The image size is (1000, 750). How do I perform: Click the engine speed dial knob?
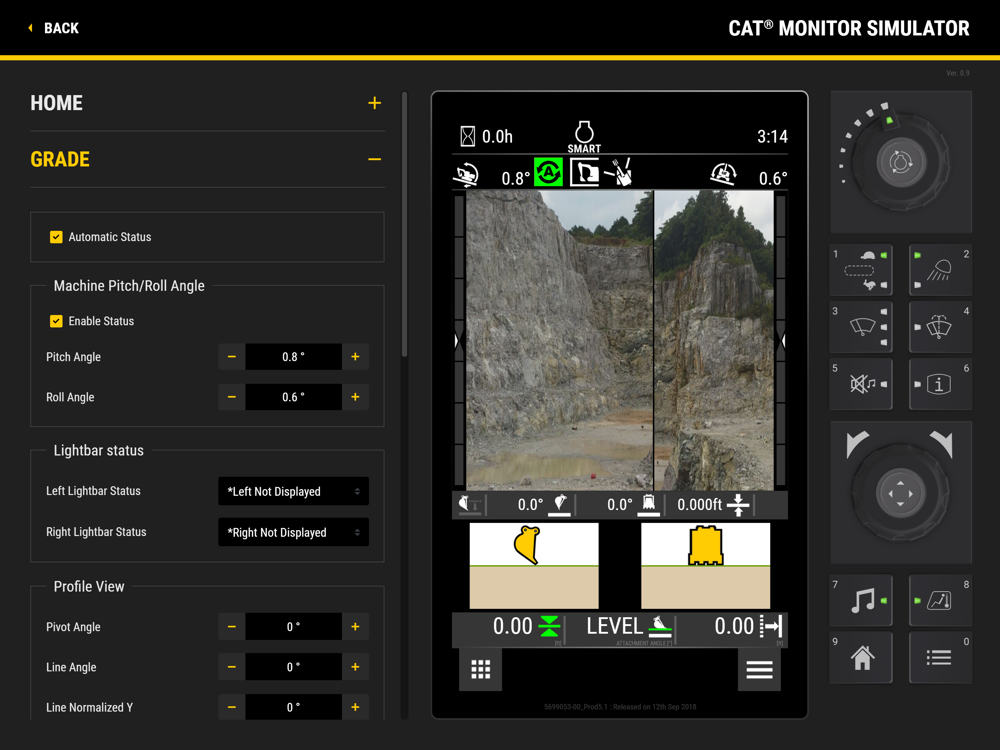tap(900, 162)
